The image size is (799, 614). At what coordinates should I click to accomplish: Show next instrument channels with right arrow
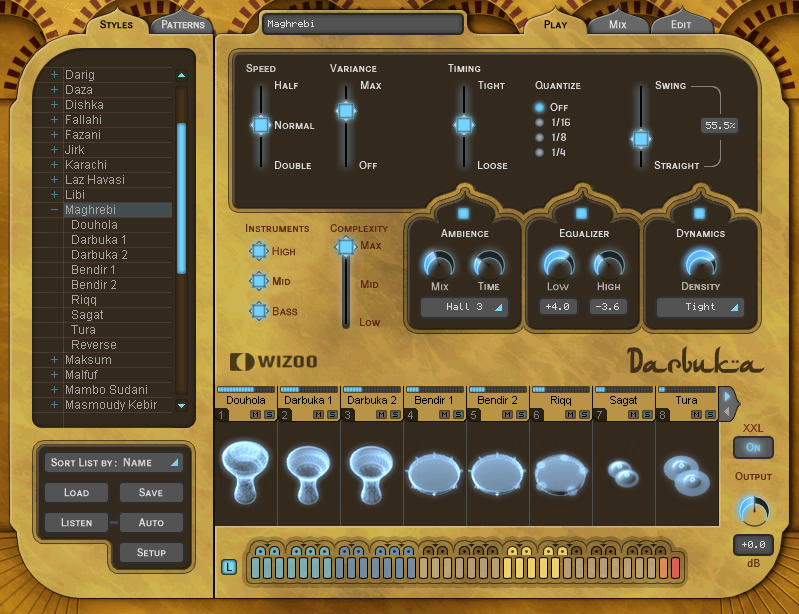point(727,396)
